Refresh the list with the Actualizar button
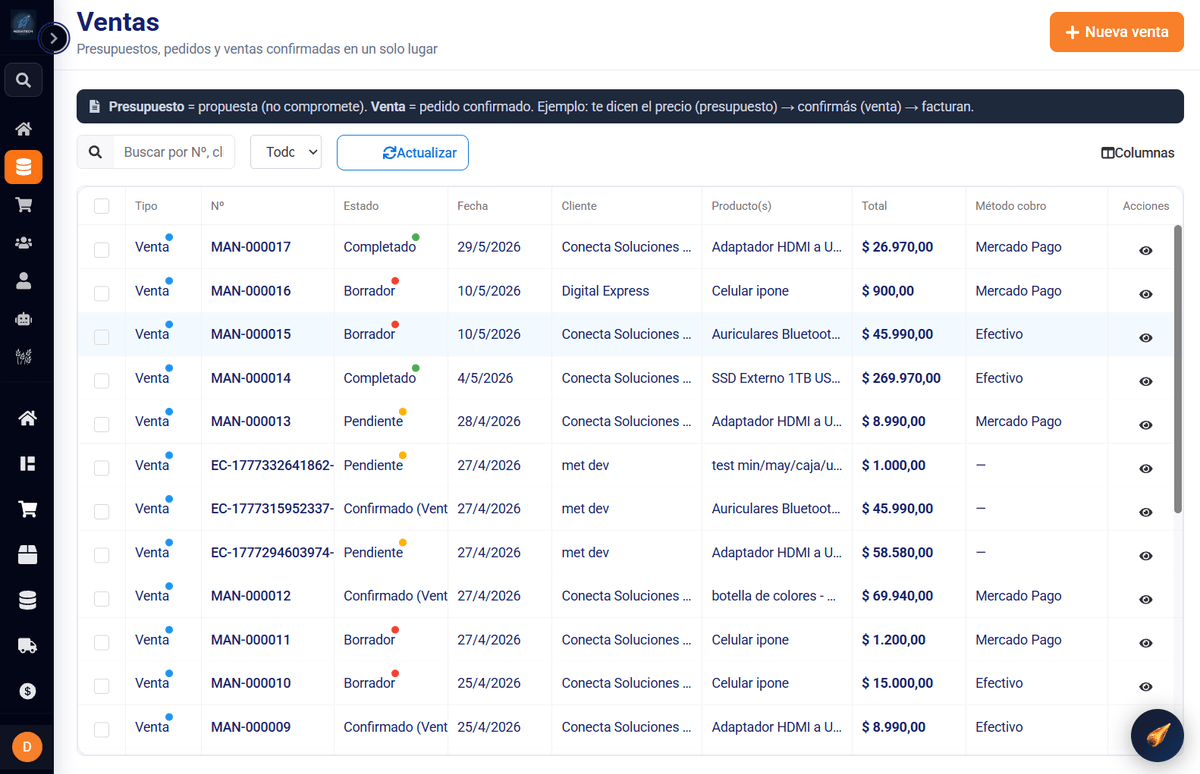The width and height of the screenshot is (1200, 774). (x=403, y=153)
